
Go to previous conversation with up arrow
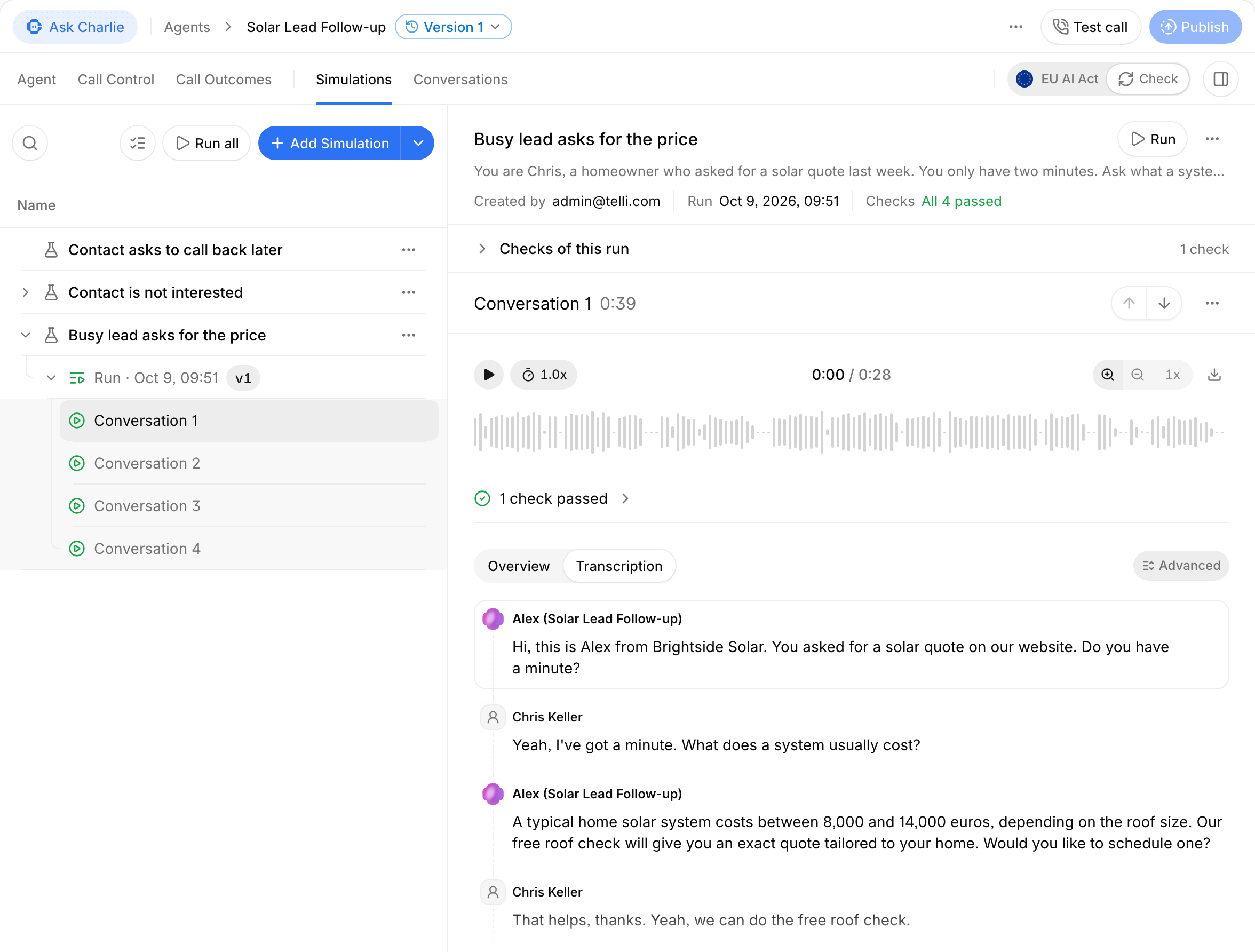pos(1129,303)
